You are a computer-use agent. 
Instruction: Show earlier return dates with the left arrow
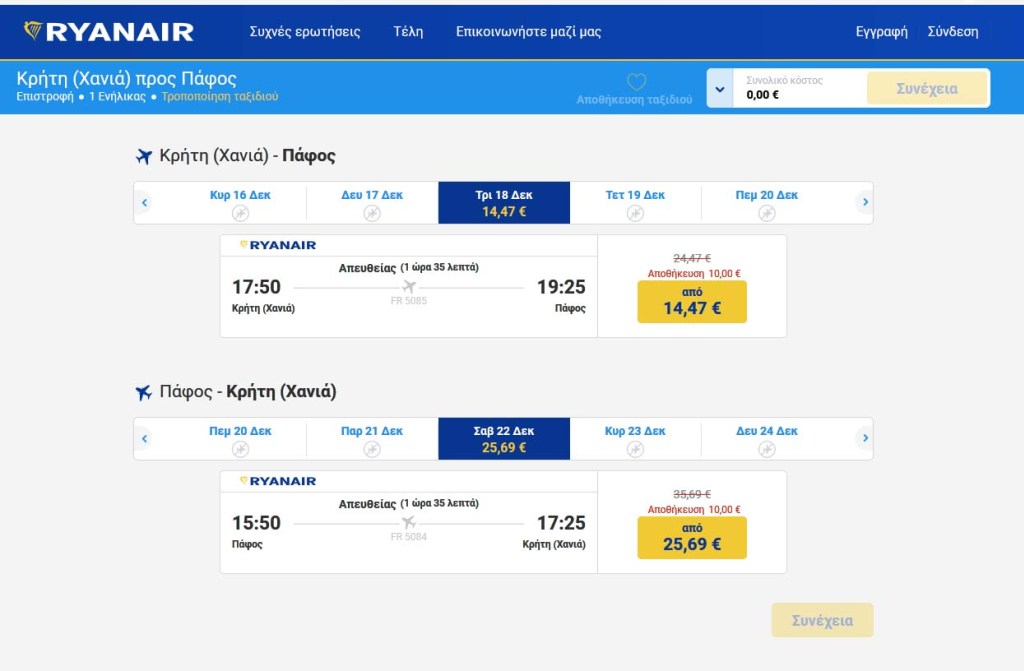point(144,438)
